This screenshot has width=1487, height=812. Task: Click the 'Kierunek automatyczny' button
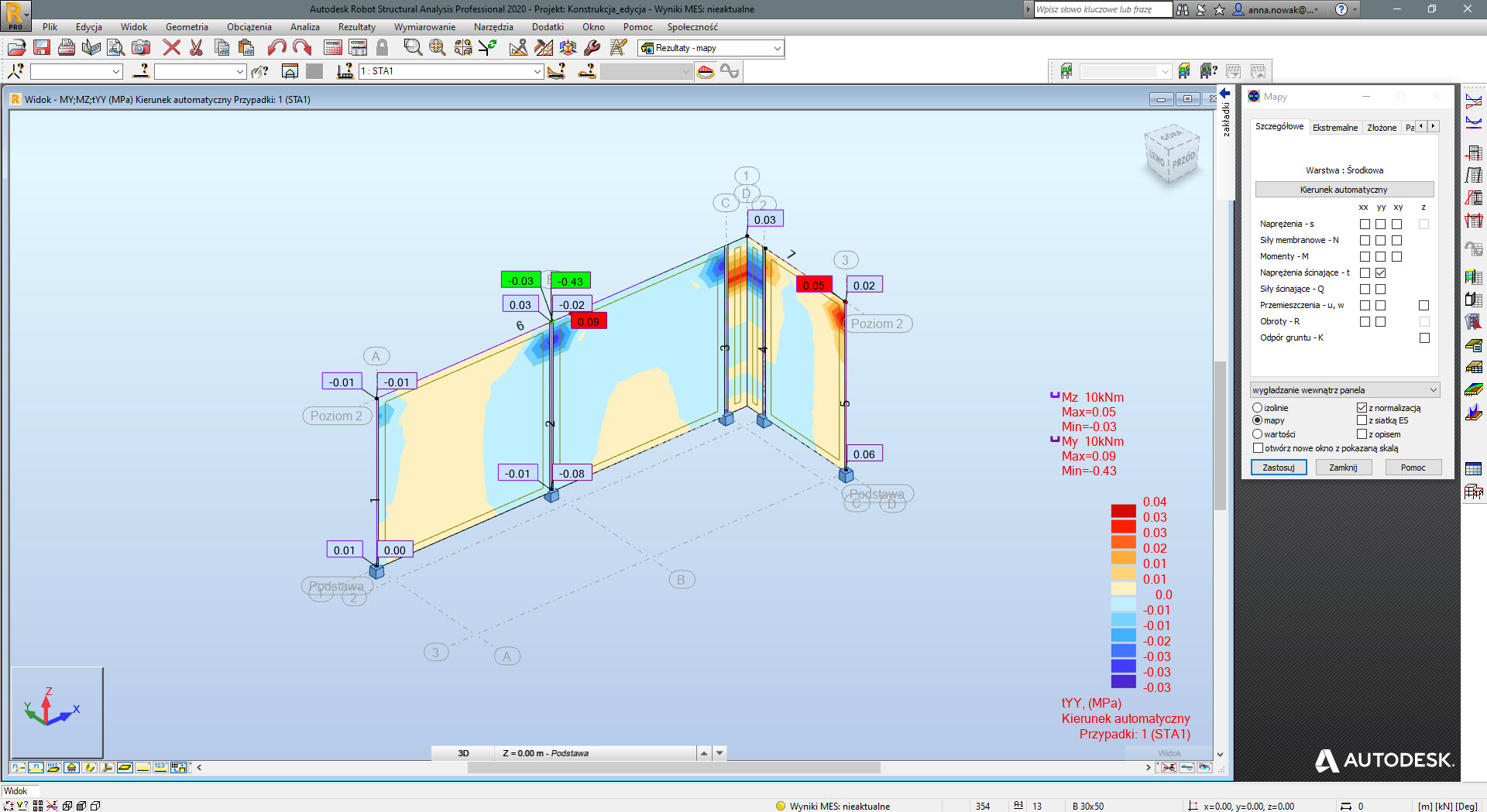[x=1344, y=190]
